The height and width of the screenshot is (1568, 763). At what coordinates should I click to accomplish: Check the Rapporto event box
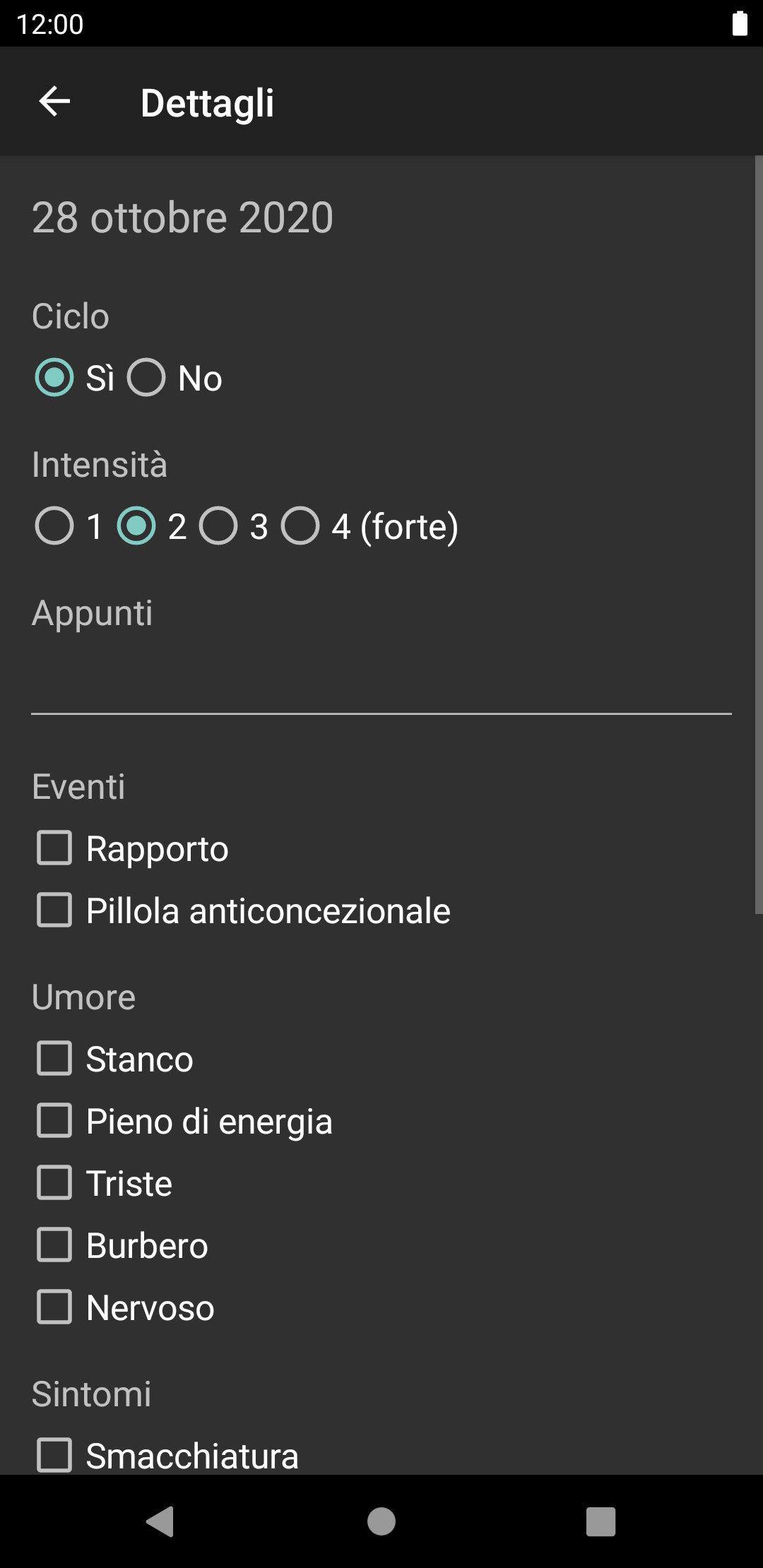click(x=54, y=848)
